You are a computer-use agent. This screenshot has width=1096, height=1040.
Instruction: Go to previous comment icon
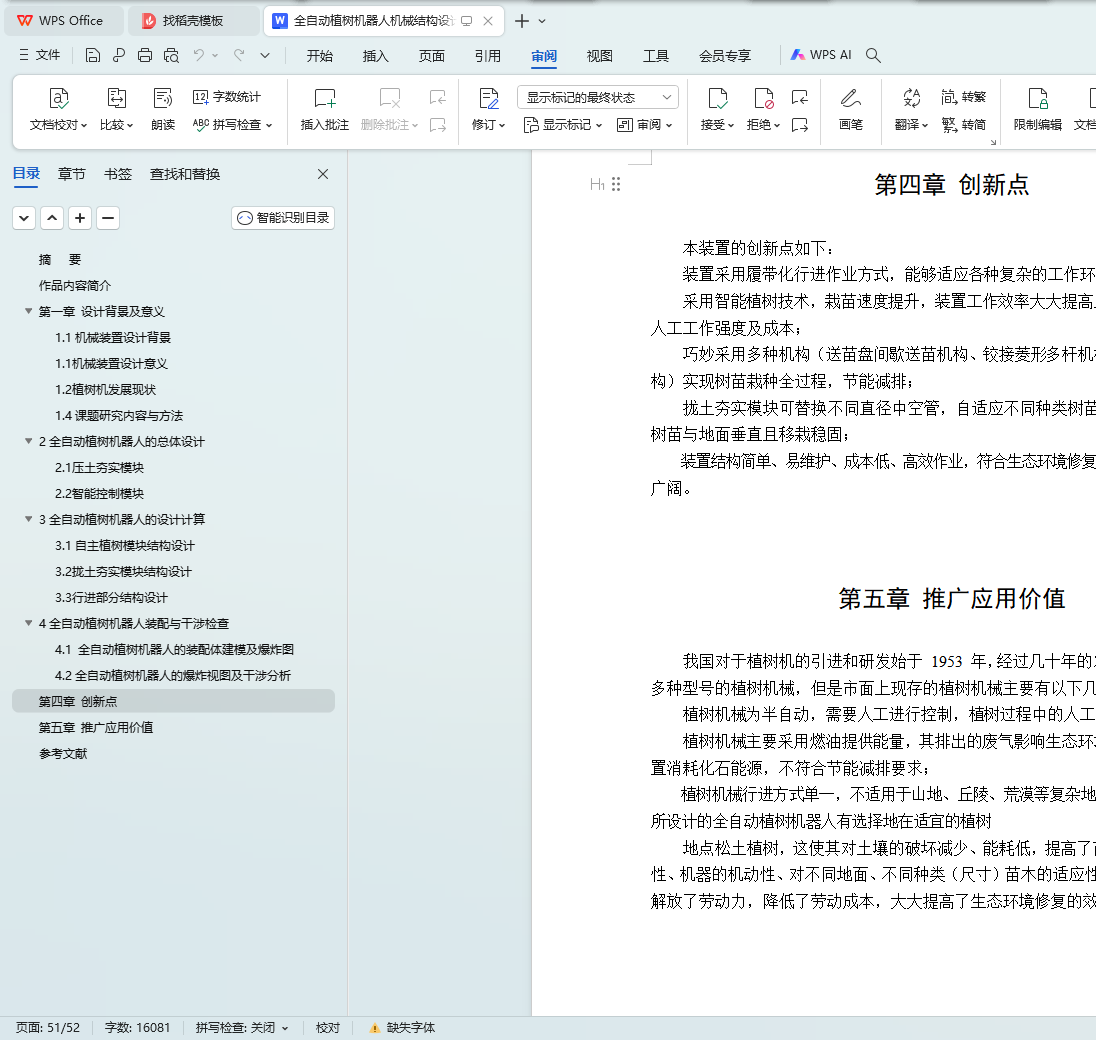point(438,97)
